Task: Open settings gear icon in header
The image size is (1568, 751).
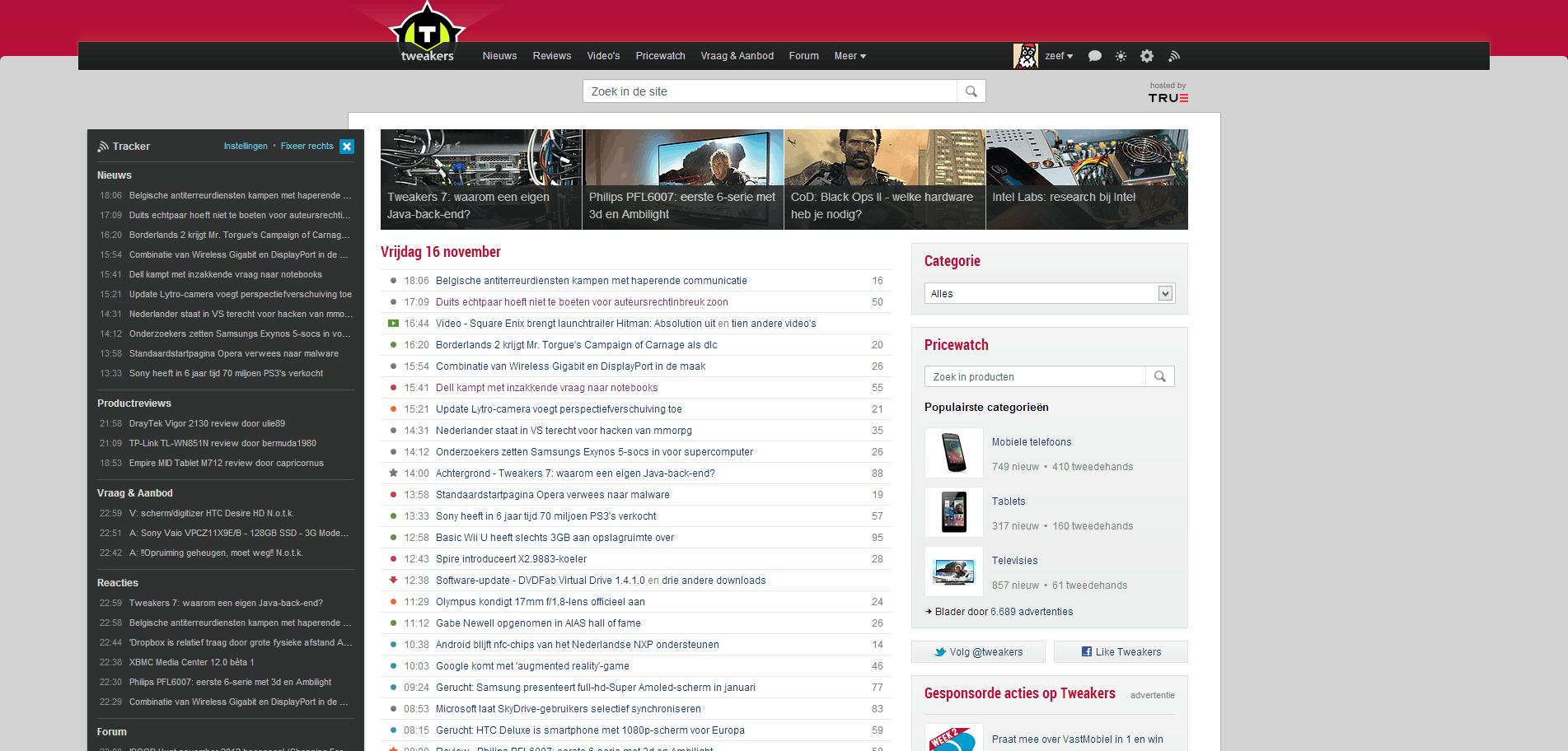Action: pyautogui.click(x=1147, y=56)
